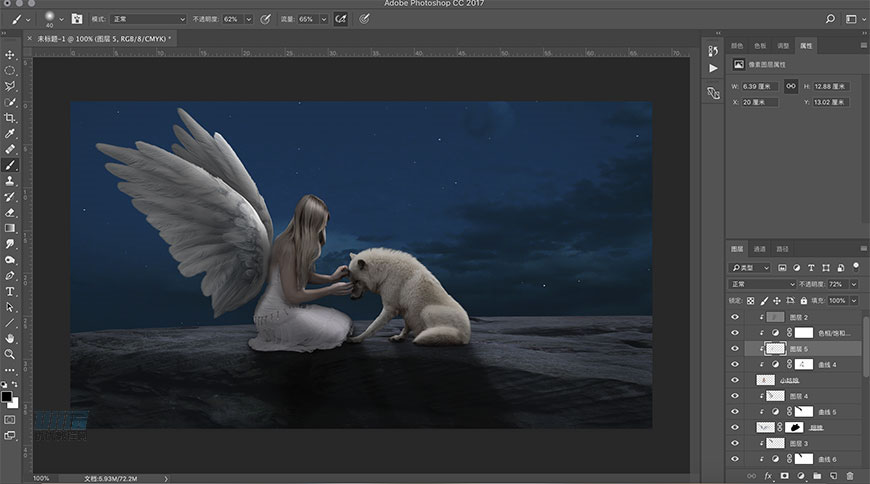Switch to the 路径 paths tab

click(x=782, y=249)
